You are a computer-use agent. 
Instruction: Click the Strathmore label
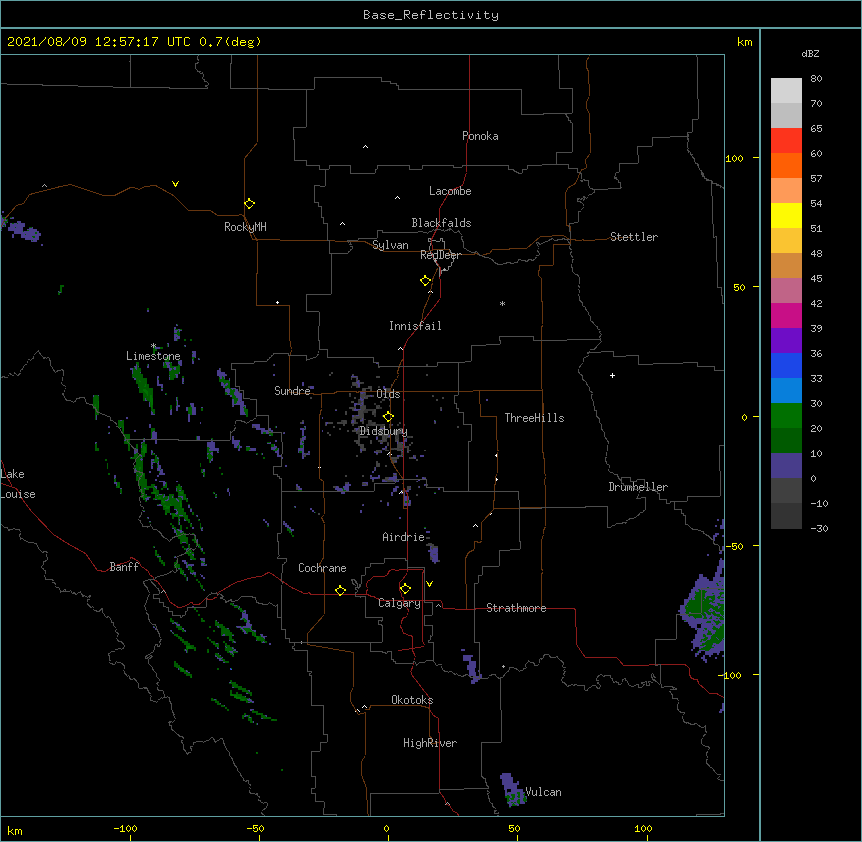click(516, 608)
